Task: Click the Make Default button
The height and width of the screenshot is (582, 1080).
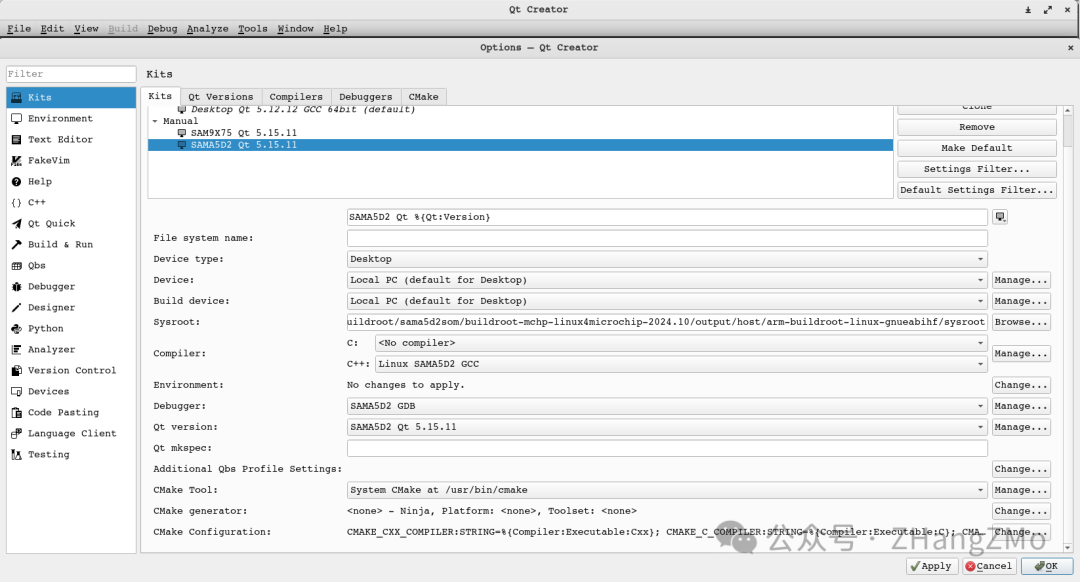Action: (977, 148)
